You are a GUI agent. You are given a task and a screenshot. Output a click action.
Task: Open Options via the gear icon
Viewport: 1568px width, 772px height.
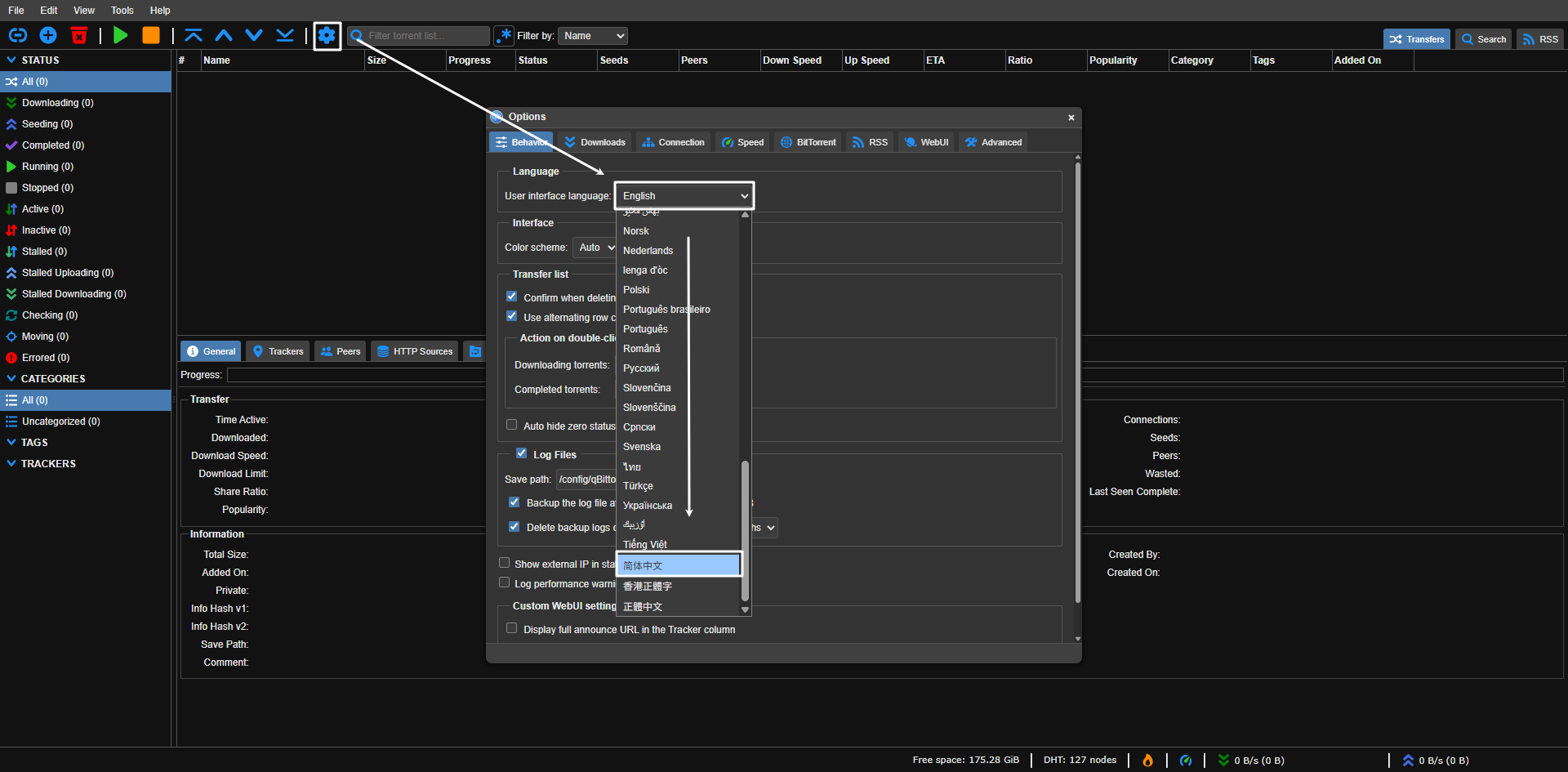click(x=327, y=35)
